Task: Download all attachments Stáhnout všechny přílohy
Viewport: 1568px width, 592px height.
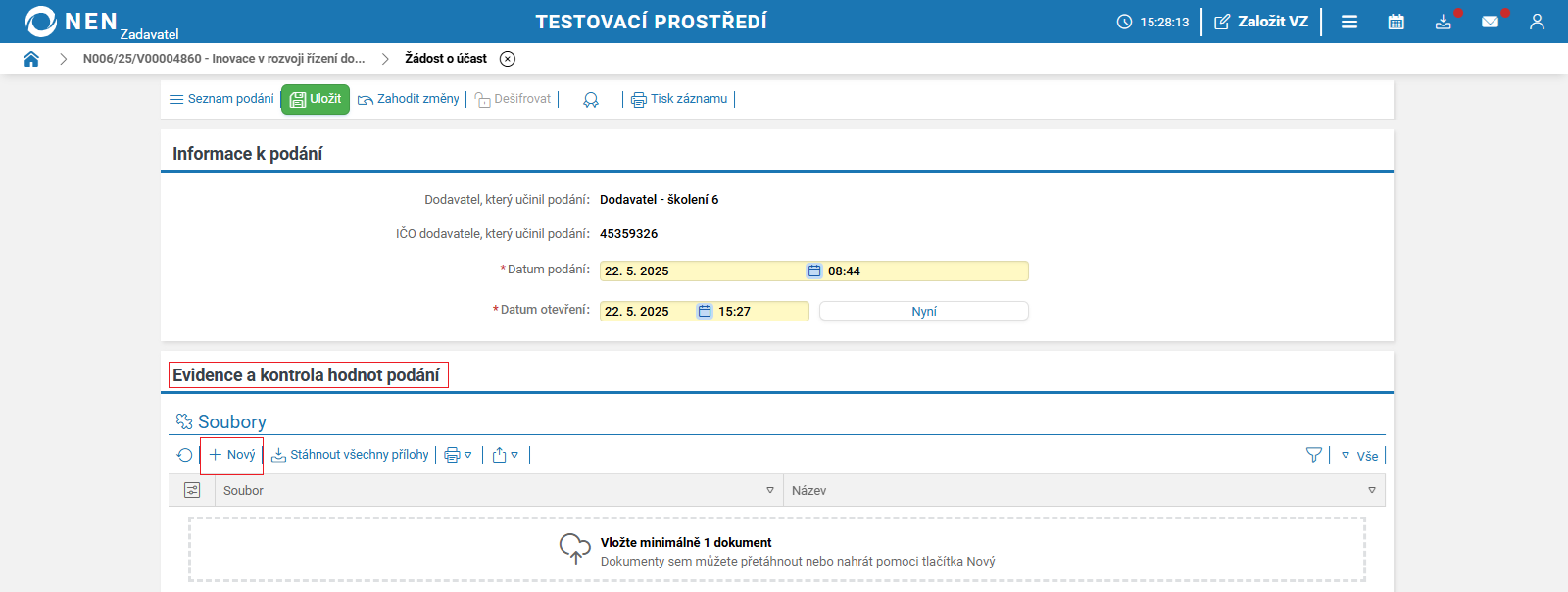Action: click(x=350, y=455)
